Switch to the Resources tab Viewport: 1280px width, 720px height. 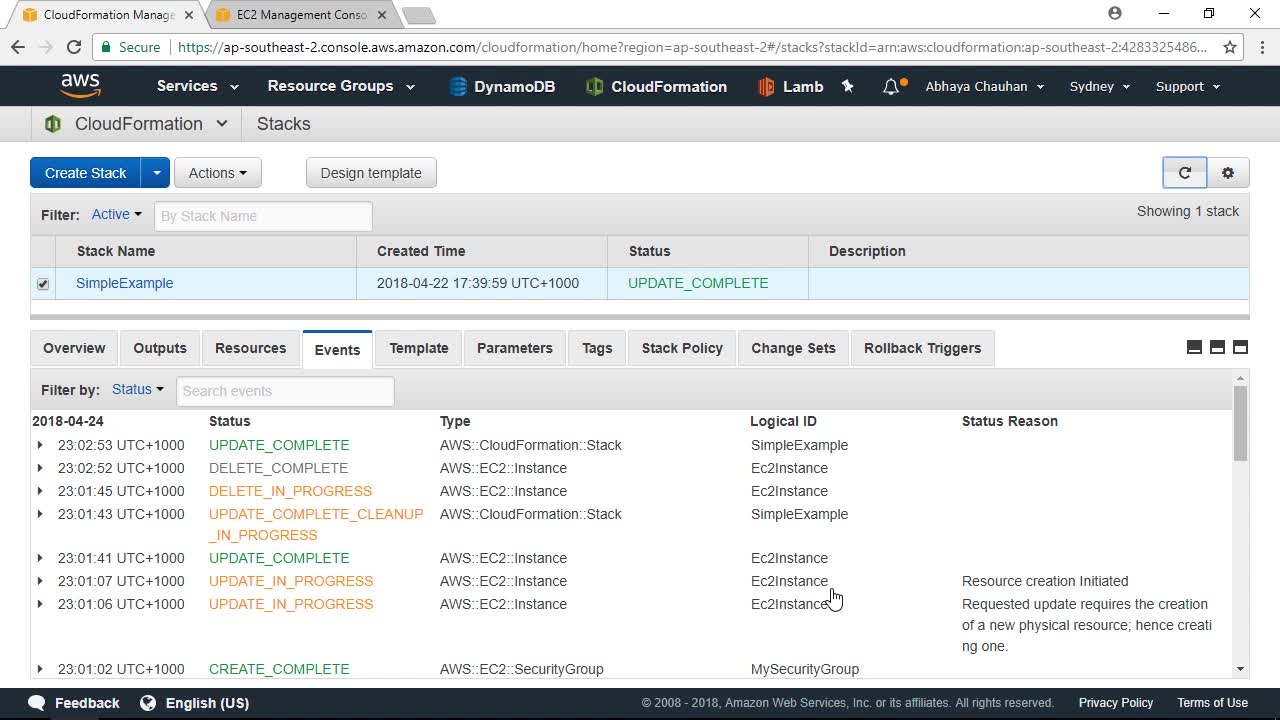[251, 348]
